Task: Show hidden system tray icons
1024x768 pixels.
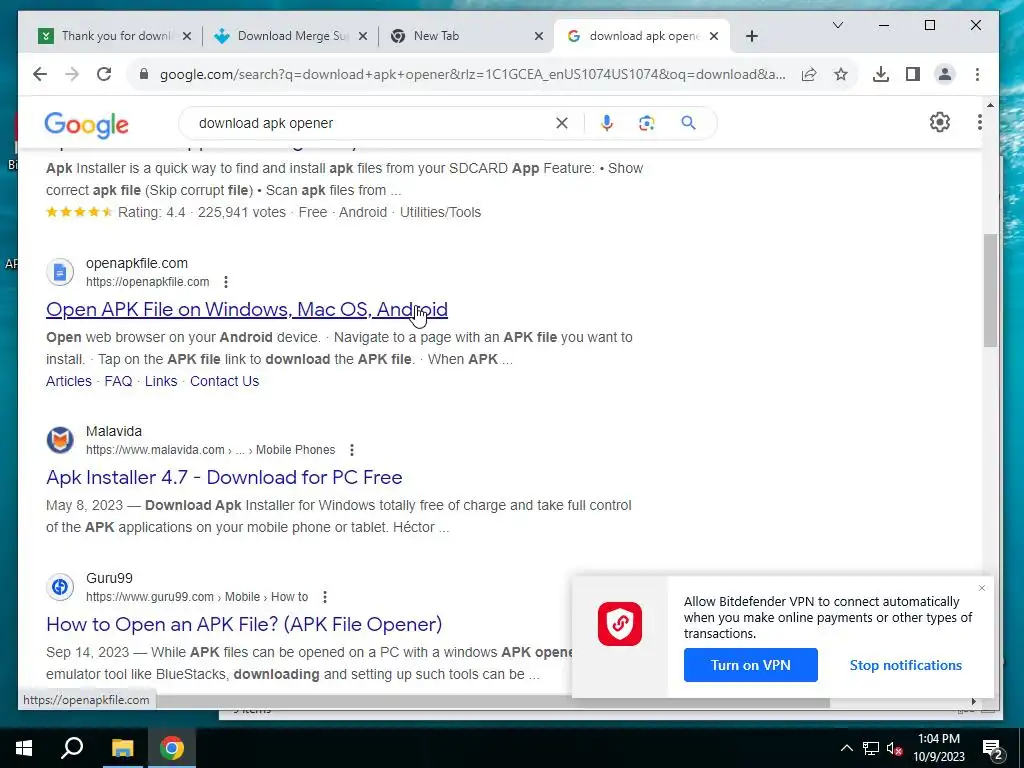Action: tap(846, 748)
